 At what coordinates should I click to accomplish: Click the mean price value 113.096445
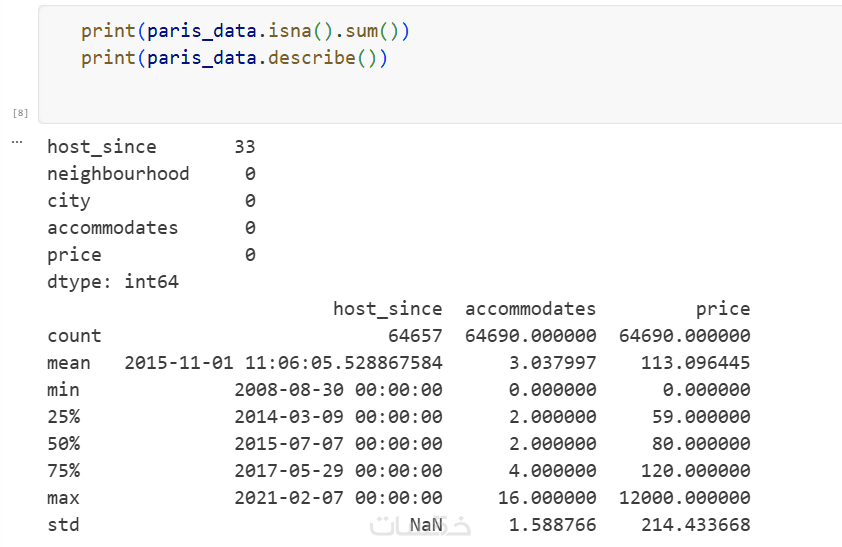click(695, 363)
